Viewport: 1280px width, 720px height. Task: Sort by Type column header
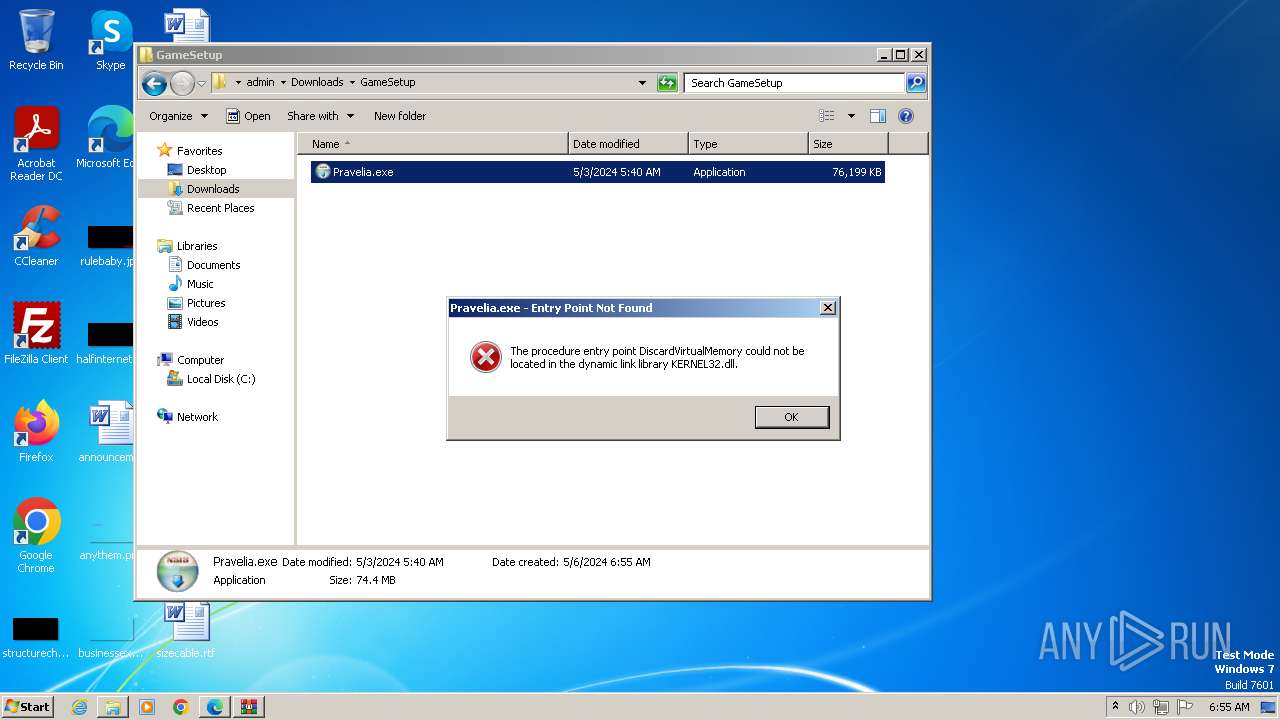[748, 144]
